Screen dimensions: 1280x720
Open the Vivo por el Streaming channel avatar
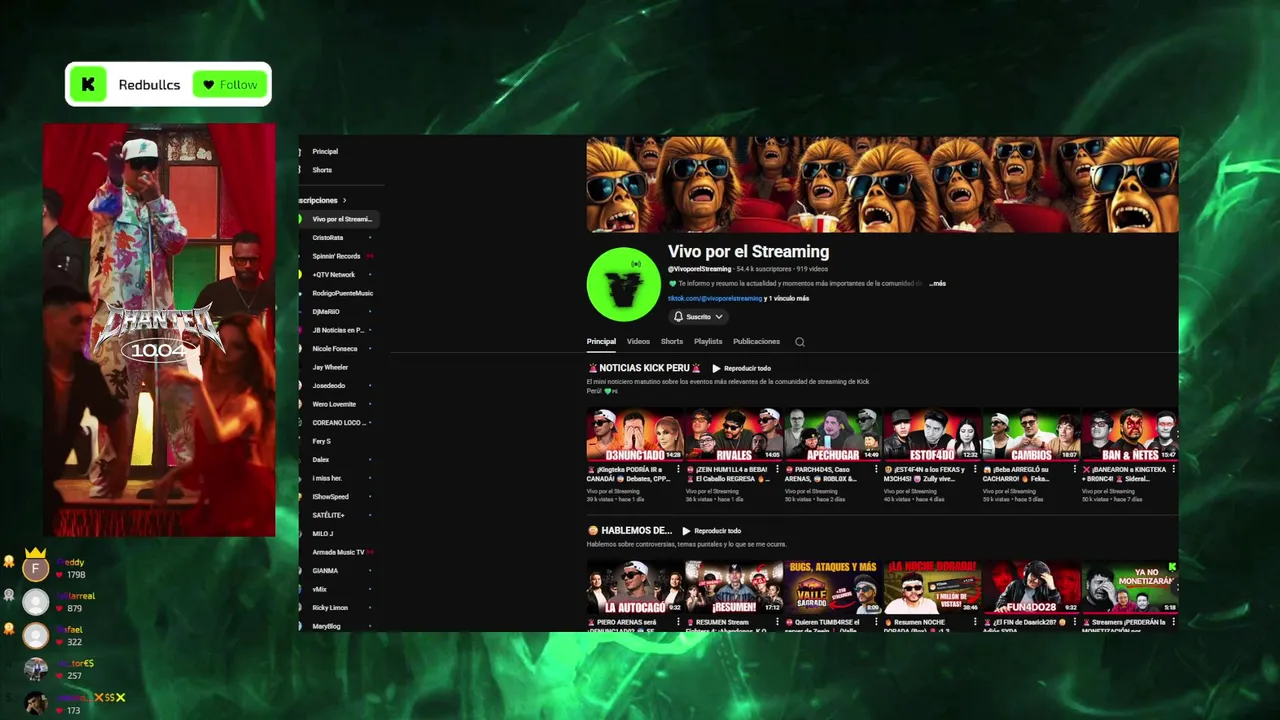(623, 284)
